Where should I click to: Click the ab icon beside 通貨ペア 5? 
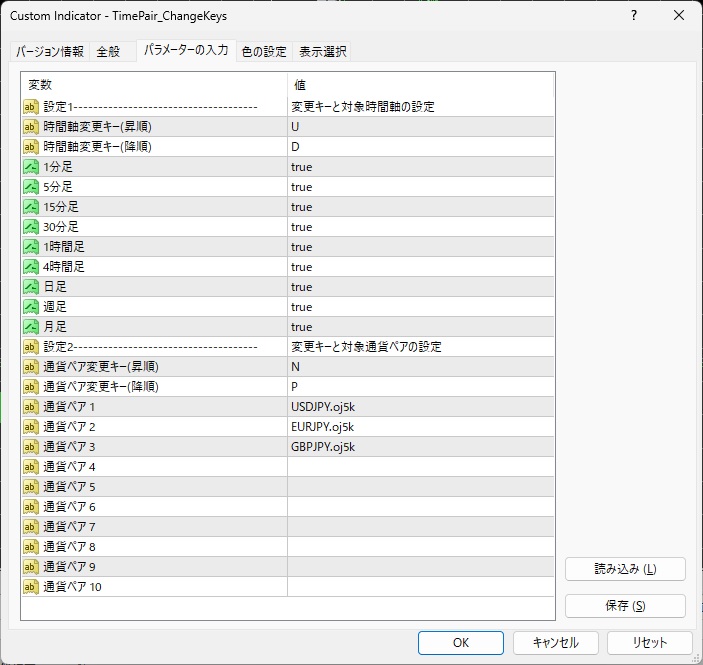pos(31,487)
